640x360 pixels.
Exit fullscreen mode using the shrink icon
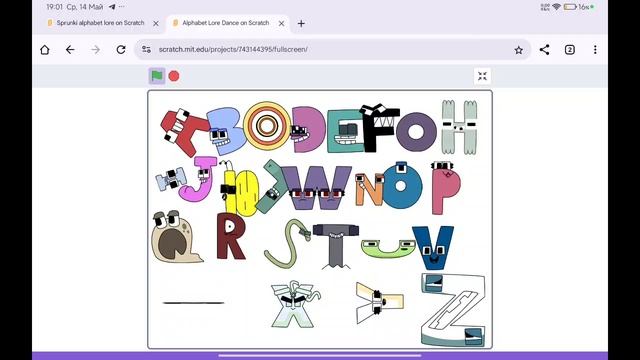(x=482, y=76)
